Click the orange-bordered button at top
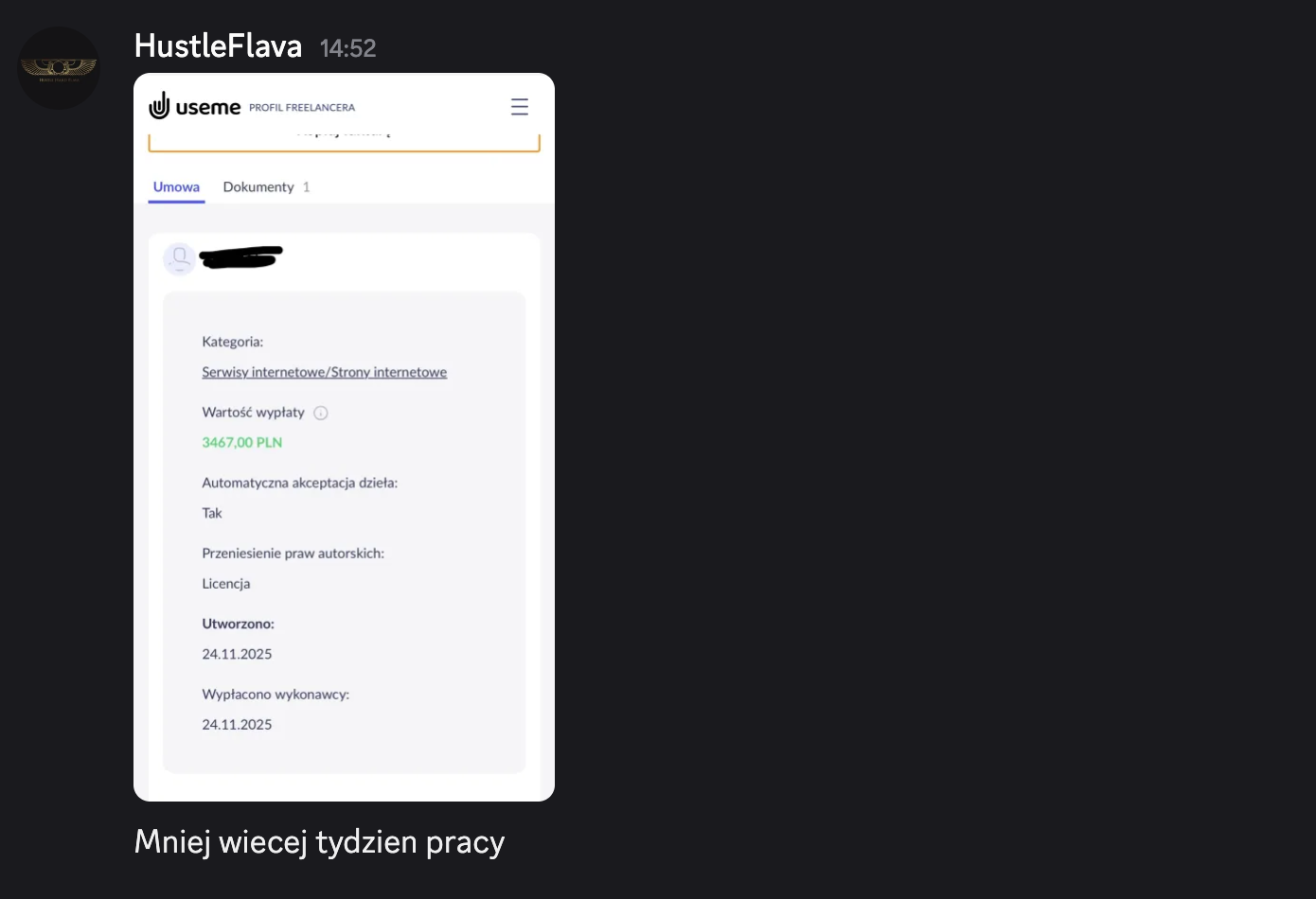Image resolution: width=1316 pixels, height=899 pixels. click(x=344, y=142)
